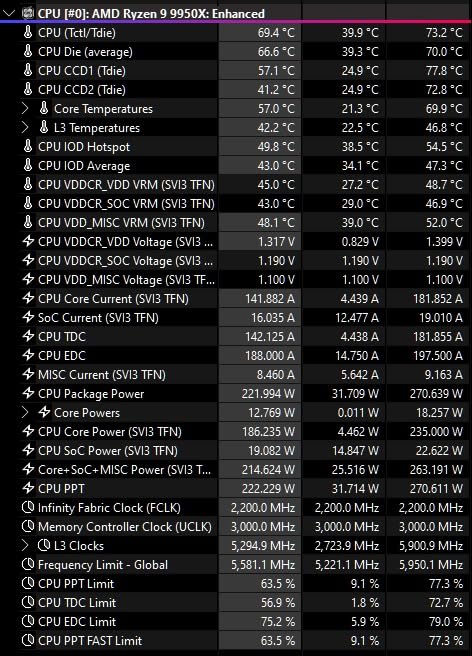The image size is (472, 656).
Task: Click clock icon beside Memory Controller Clock (UCLK)
Action: [28, 526]
